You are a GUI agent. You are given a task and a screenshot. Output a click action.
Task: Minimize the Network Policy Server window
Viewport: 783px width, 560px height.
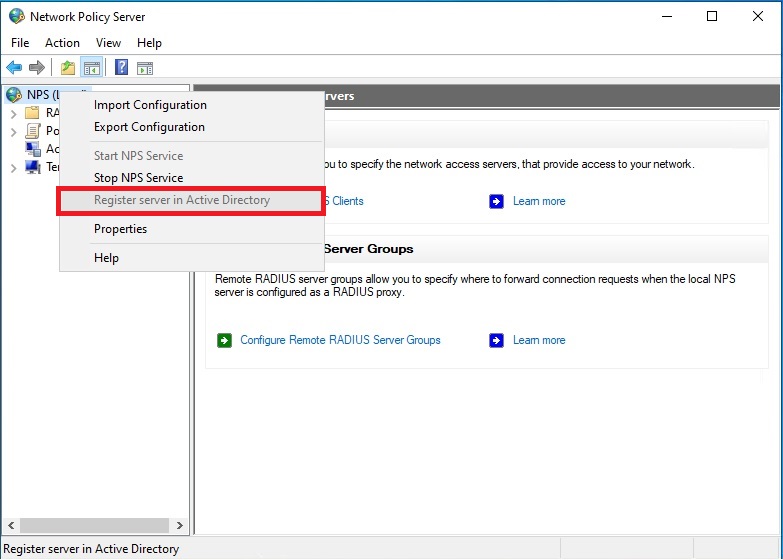(x=667, y=16)
